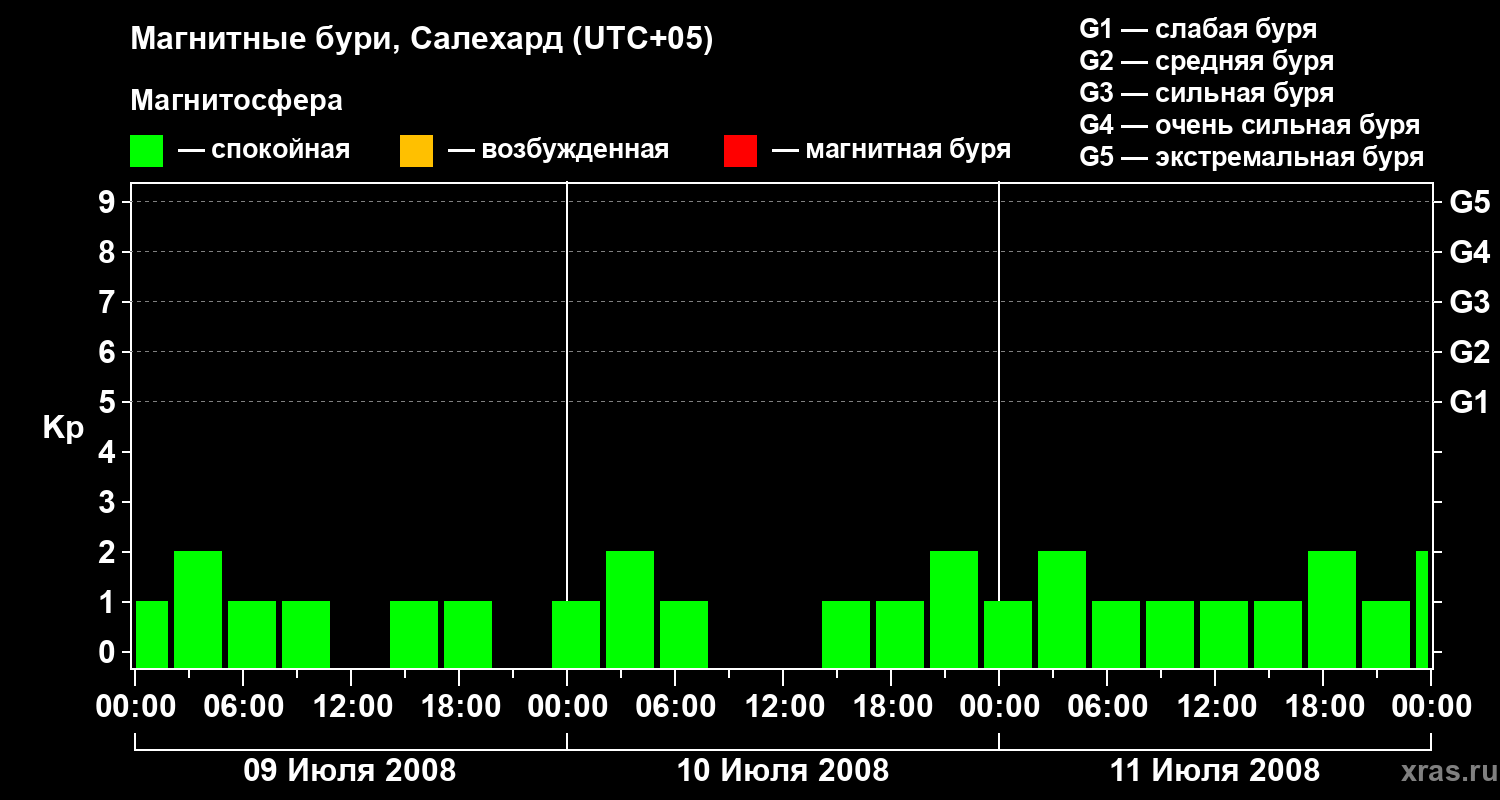Click the 'G2 — средняя буря' legend line

coord(1206,61)
